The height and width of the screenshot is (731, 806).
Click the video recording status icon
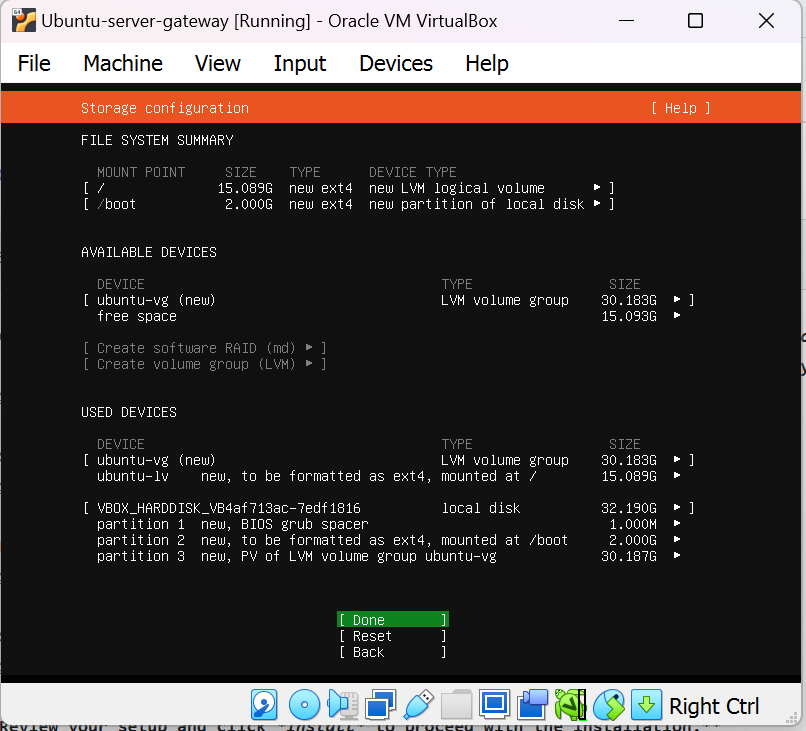pos(533,705)
